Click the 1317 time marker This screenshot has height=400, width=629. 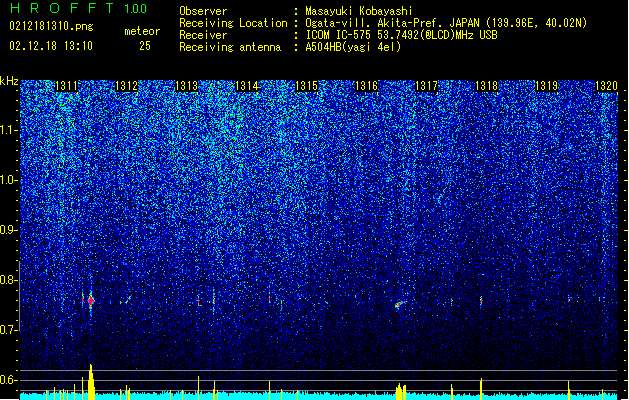coord(426,86)
